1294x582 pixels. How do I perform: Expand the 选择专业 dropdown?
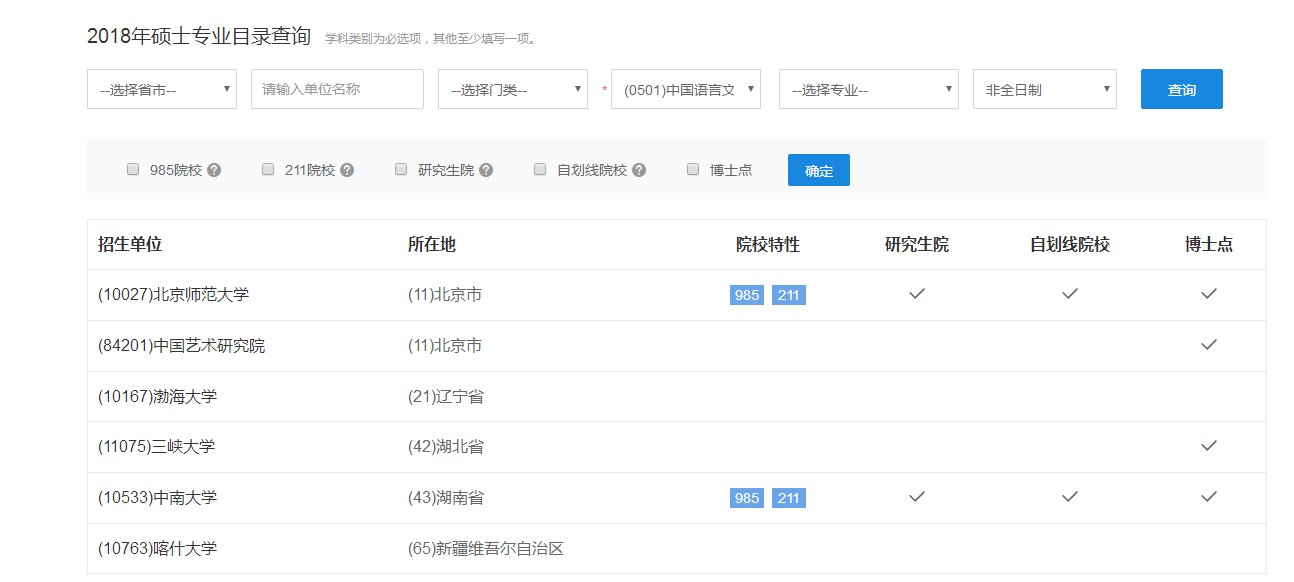pyautogui.click(x=868, y=89)
